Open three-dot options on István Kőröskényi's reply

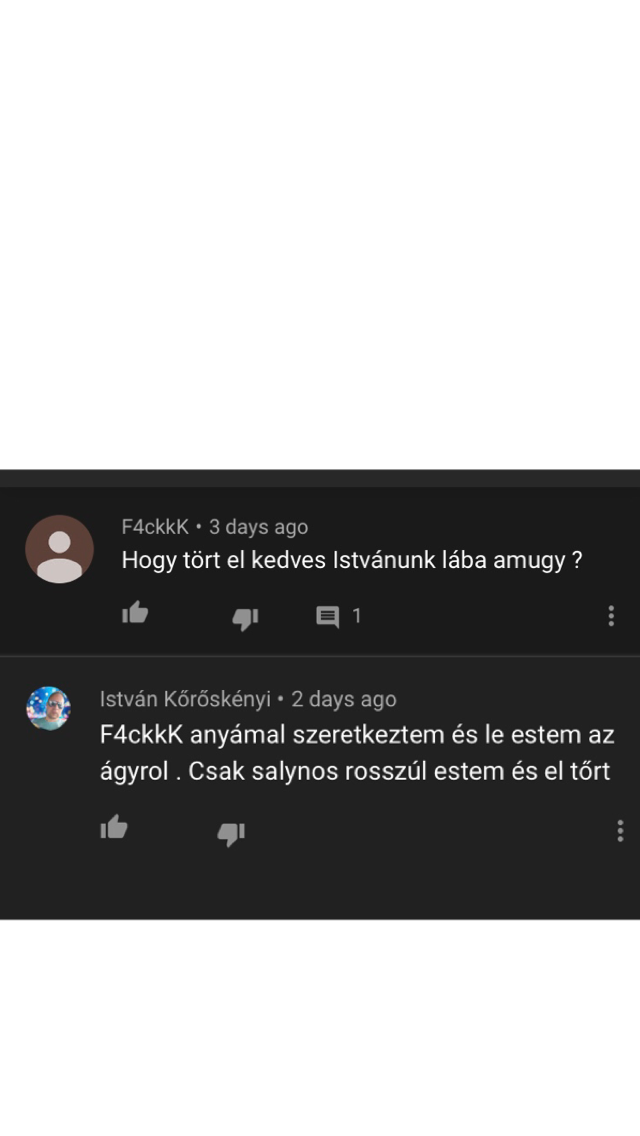[620, 830]
